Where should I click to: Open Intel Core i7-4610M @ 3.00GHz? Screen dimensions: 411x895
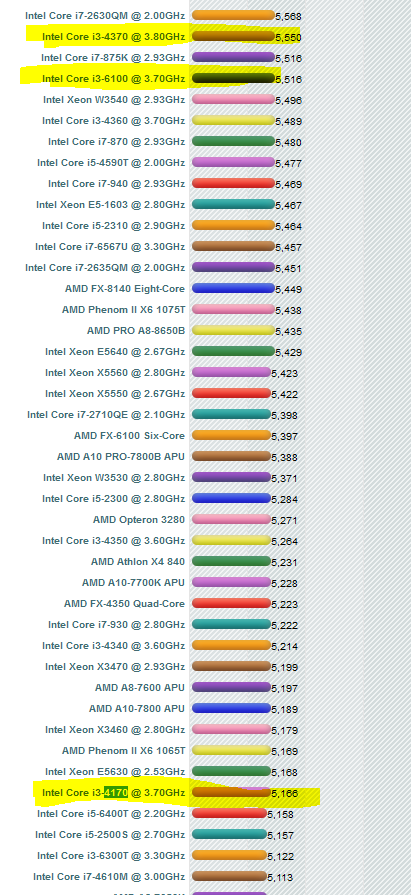pos(109,876)
